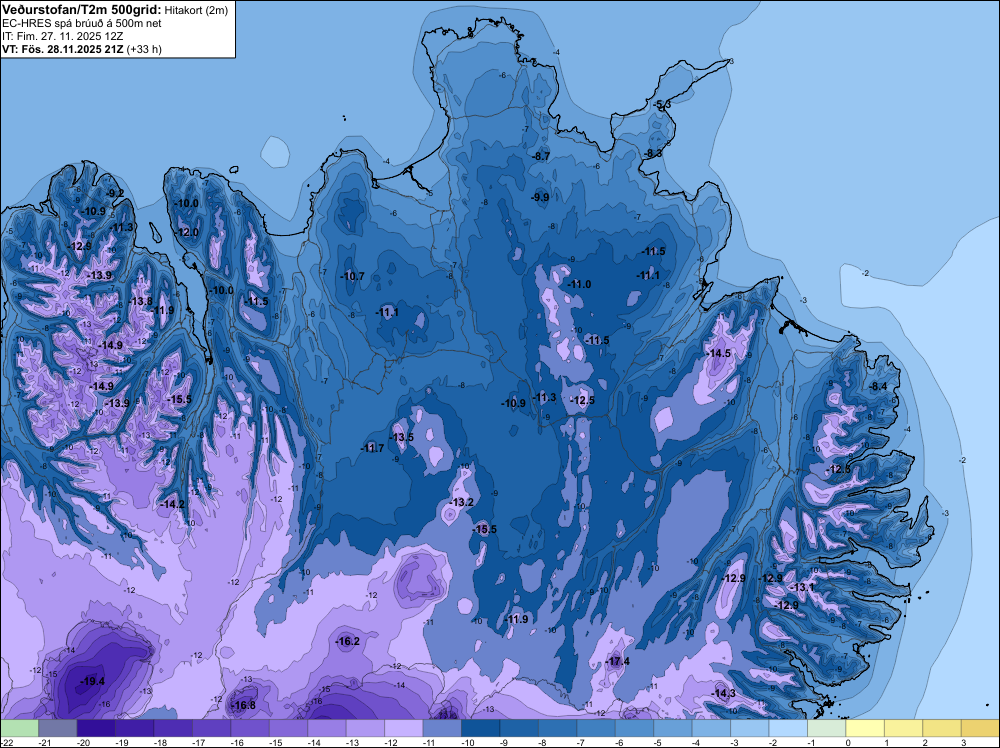
Task: Click the -13.8 temperature label
Action: (x=140, y=301)
